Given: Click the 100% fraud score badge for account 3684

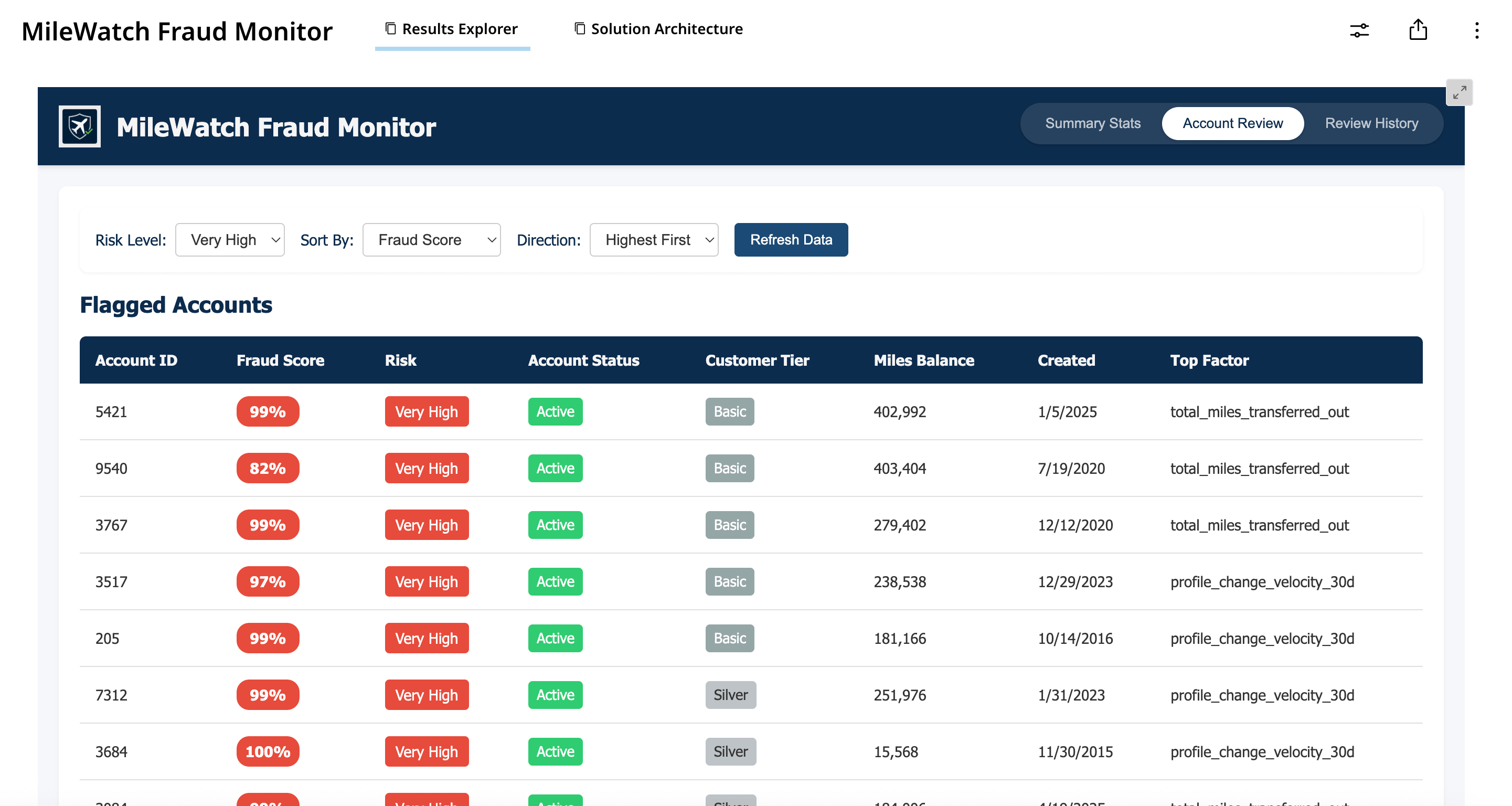Looking at the screenshot, I should pyautogui.click(x=268, y=751).
